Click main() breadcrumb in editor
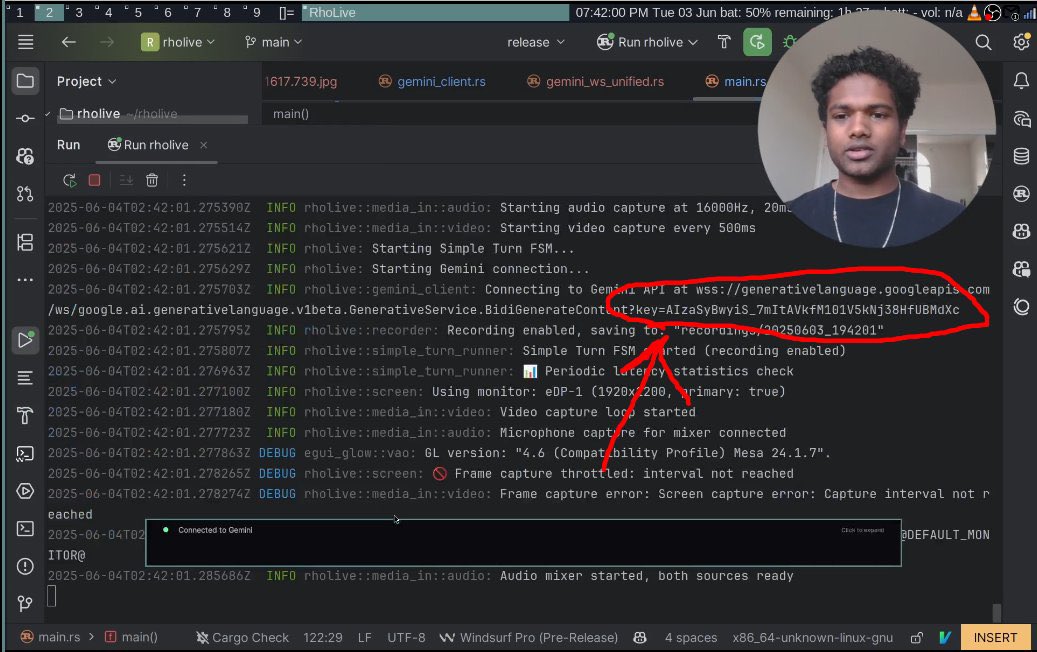The width and height of the screenshot is (1037, 652). pos(291,114)
